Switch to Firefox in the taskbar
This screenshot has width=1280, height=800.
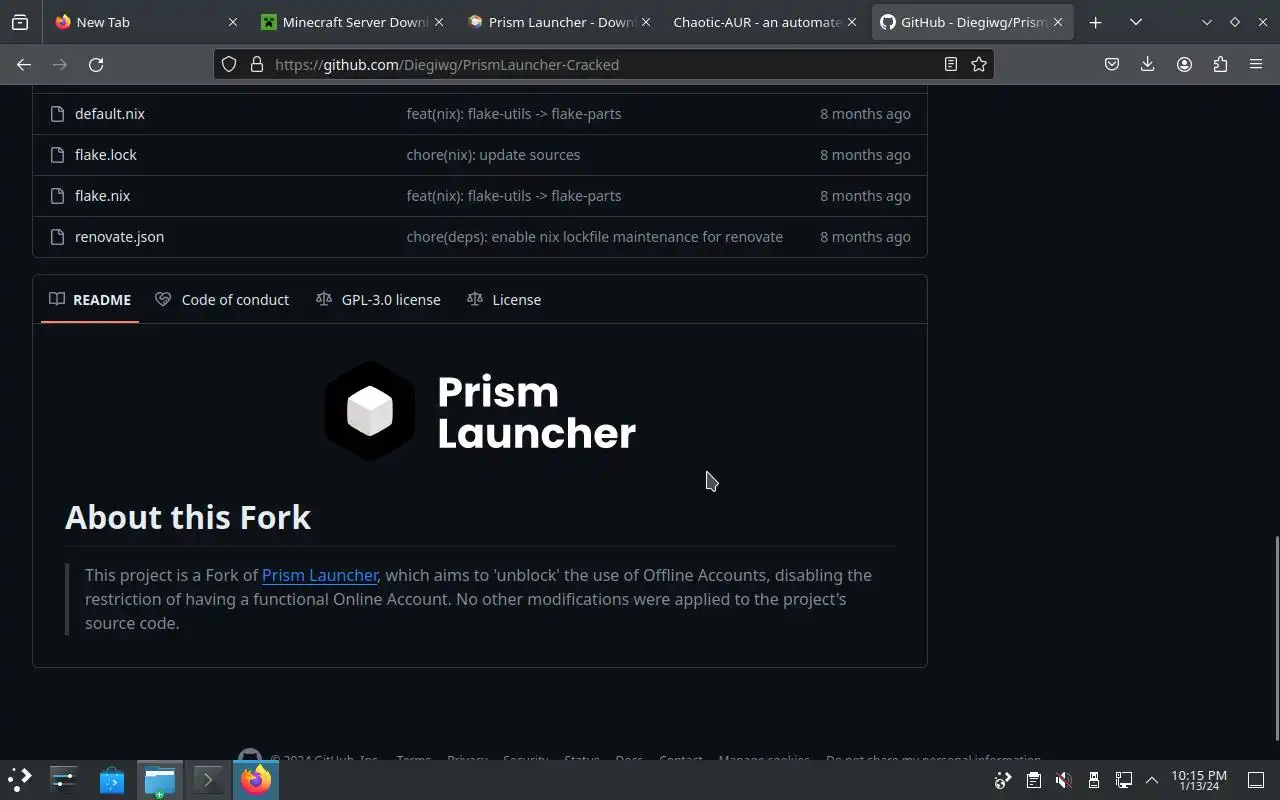pyautogui.click(x=256, y=779)
